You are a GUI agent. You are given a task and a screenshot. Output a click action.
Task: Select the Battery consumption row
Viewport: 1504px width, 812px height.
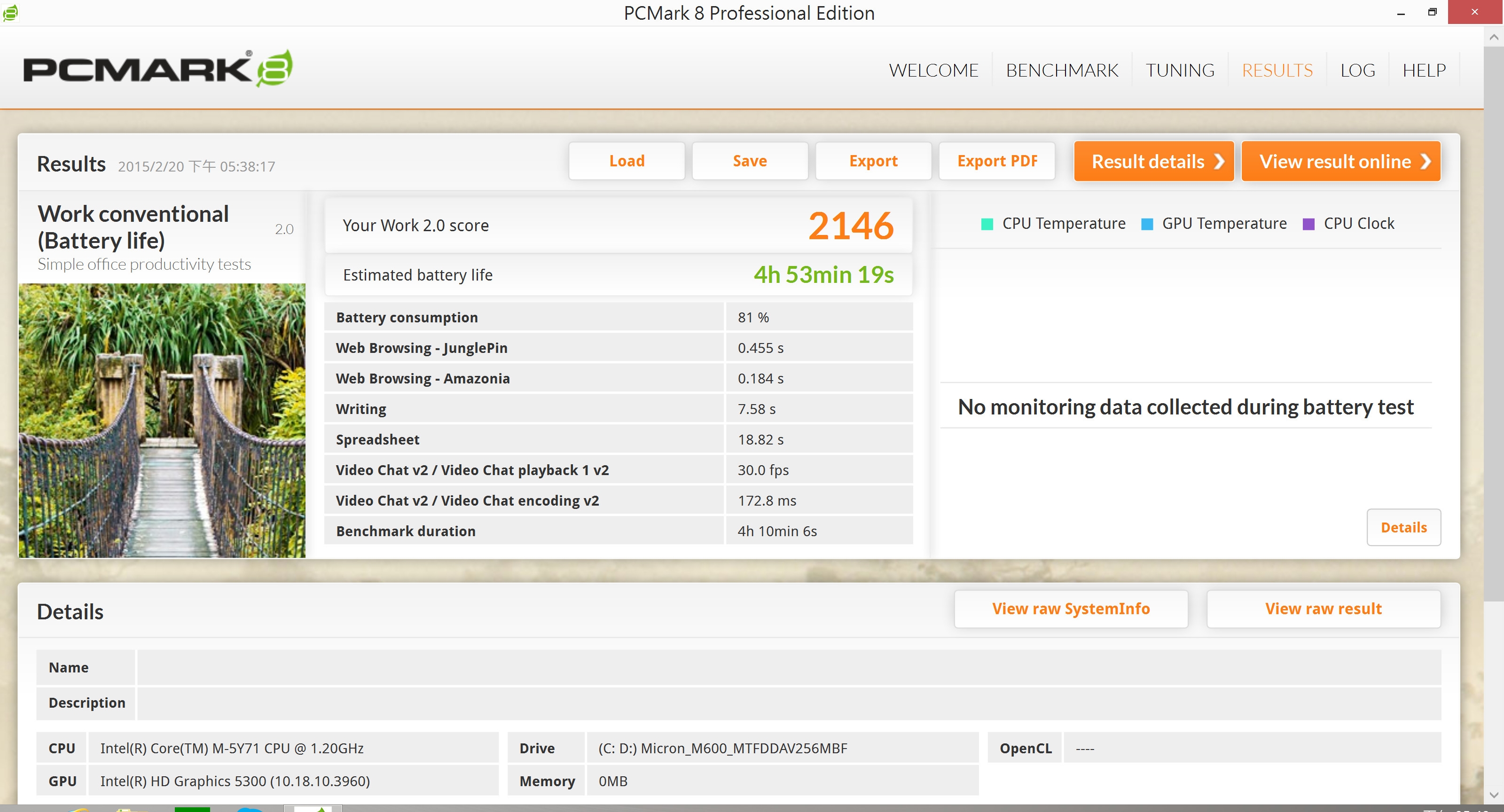(619, 318)
